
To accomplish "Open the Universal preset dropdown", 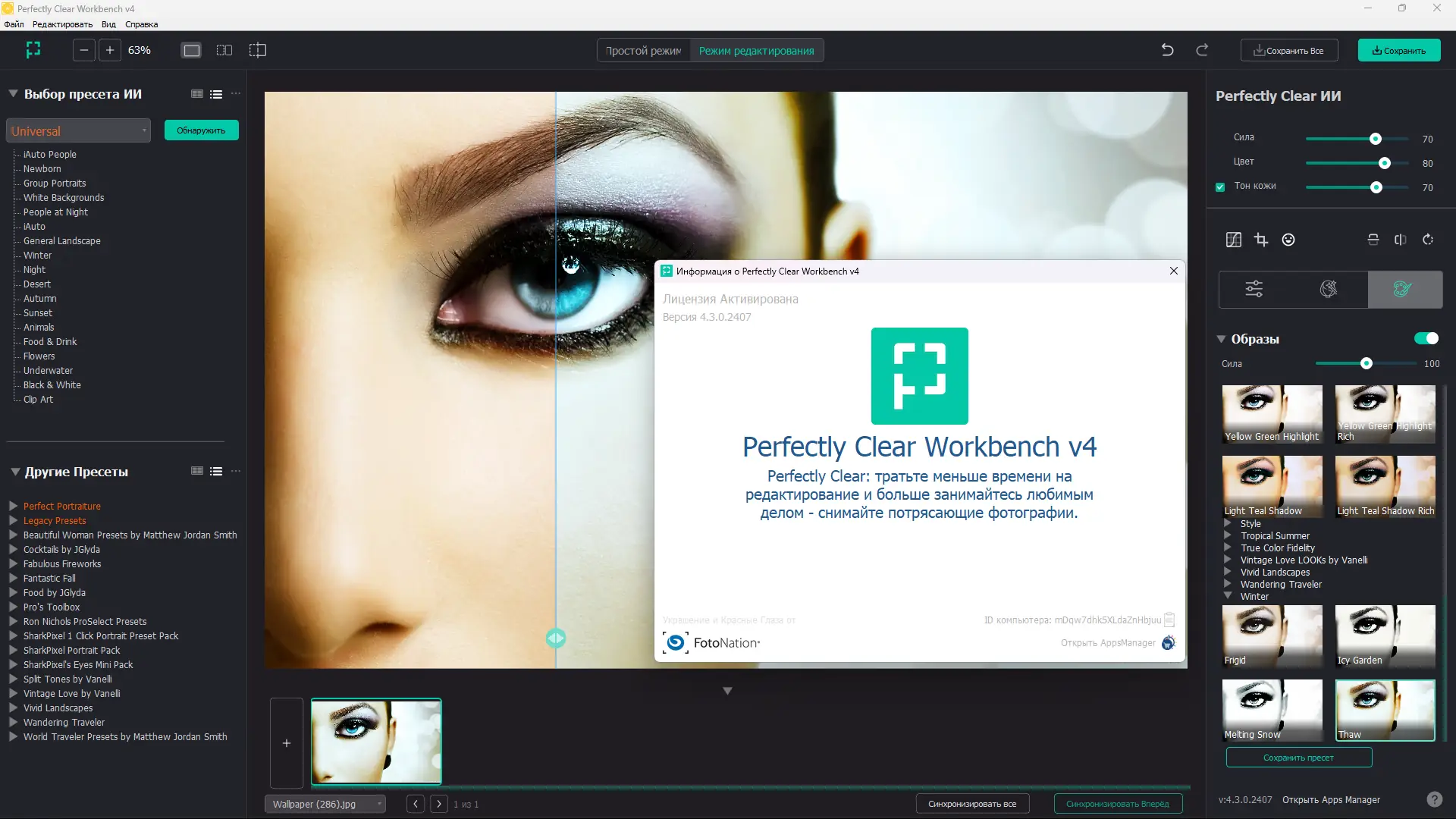I will [78, 130].
